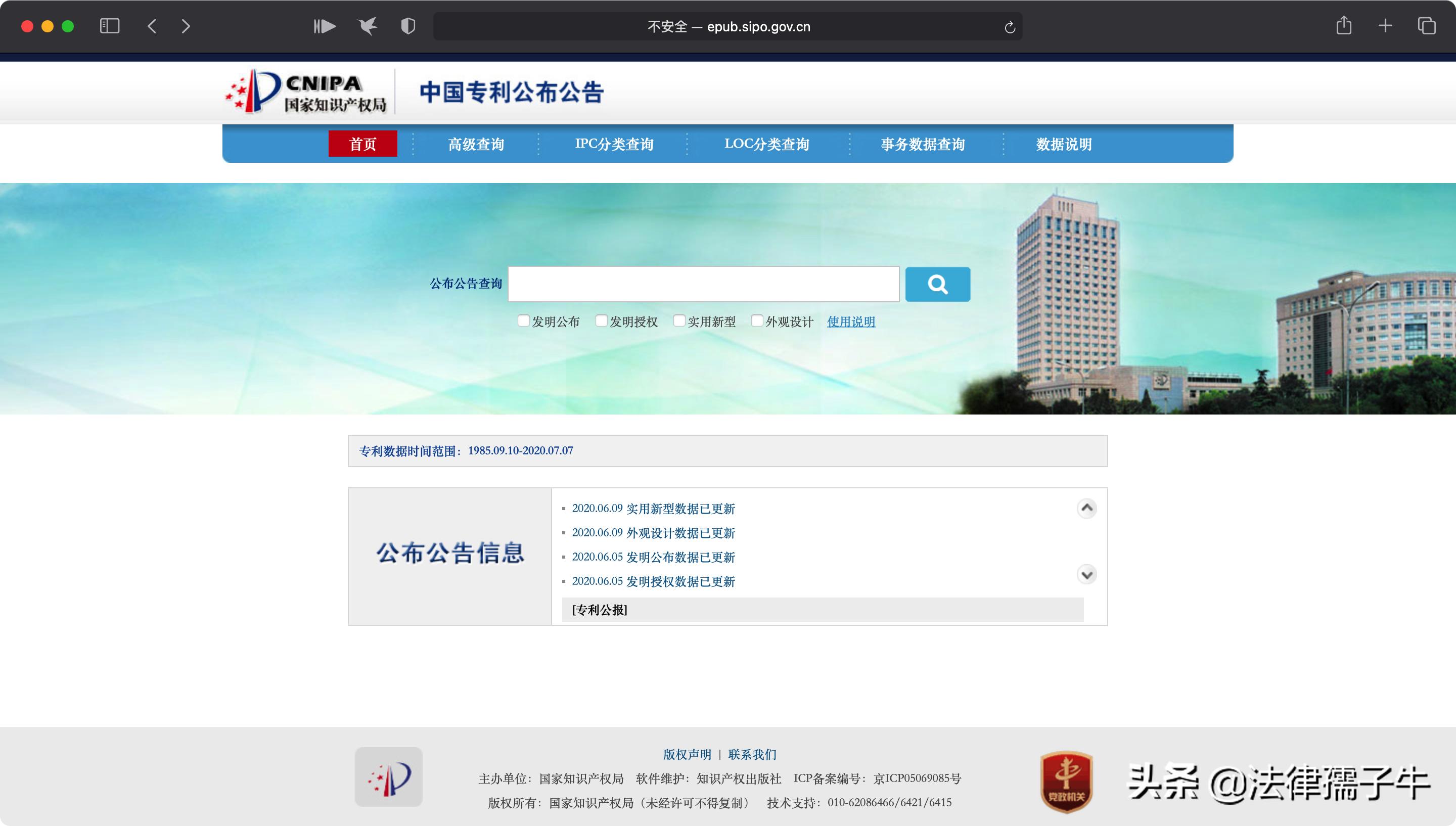The height and width of the screenshot is (826, 1456).
Task: Select the 2020.06.09 实用新型数据已更新 announcement
Action: (x=653, y=509)
